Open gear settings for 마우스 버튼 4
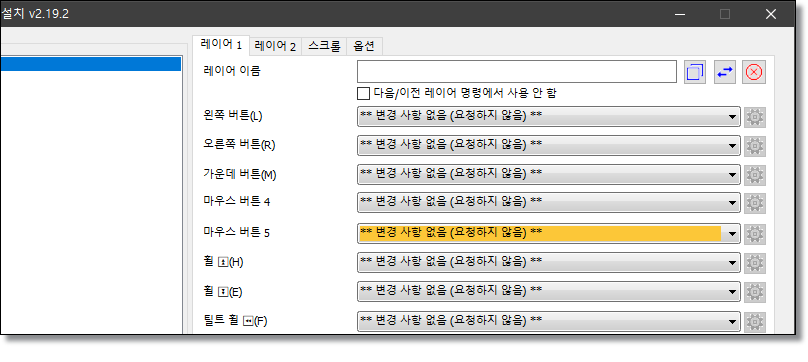The height and width of the screenshot is (362, 808). pyautogui.click(x=754, y=203)
